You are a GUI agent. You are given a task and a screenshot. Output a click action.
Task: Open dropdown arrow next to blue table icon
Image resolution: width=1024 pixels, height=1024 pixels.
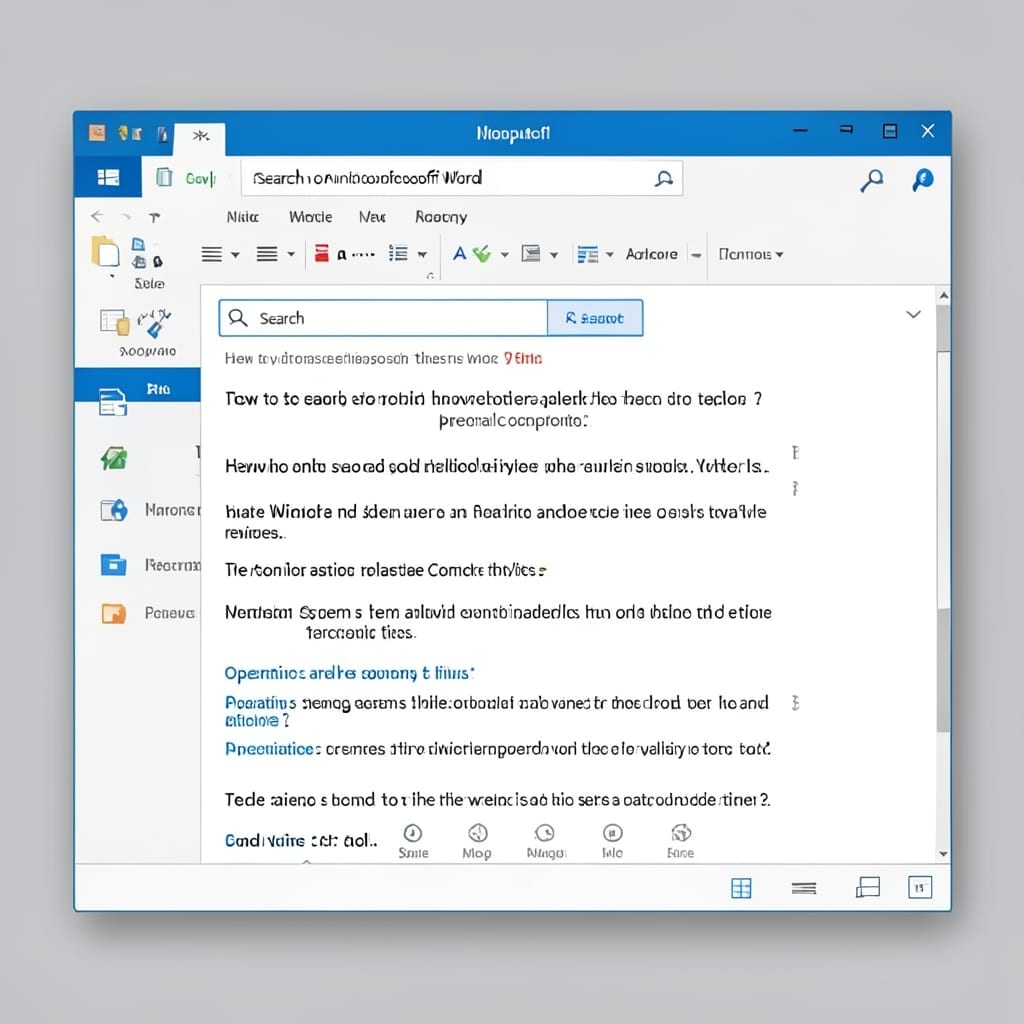click(x=609, y=255)
